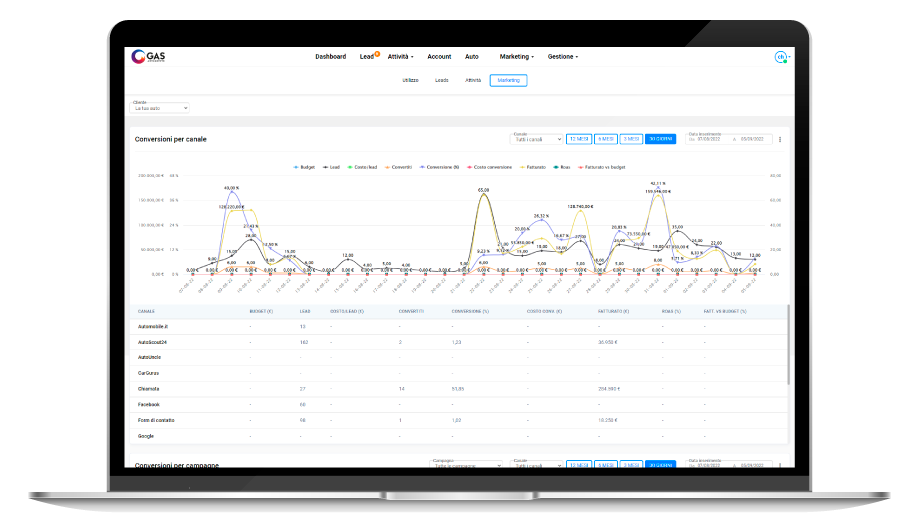Click the Automobile.it channel row

click(x=460, y=327)
